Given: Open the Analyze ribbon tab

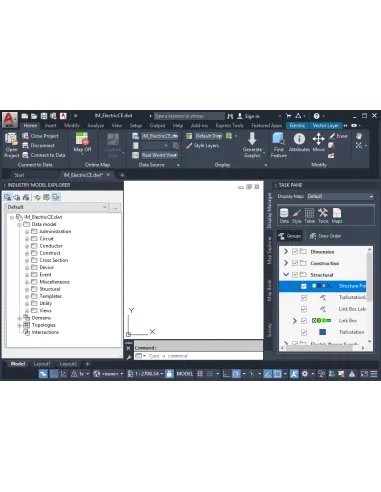Looking at the screenshot, I should coord(96,125).
